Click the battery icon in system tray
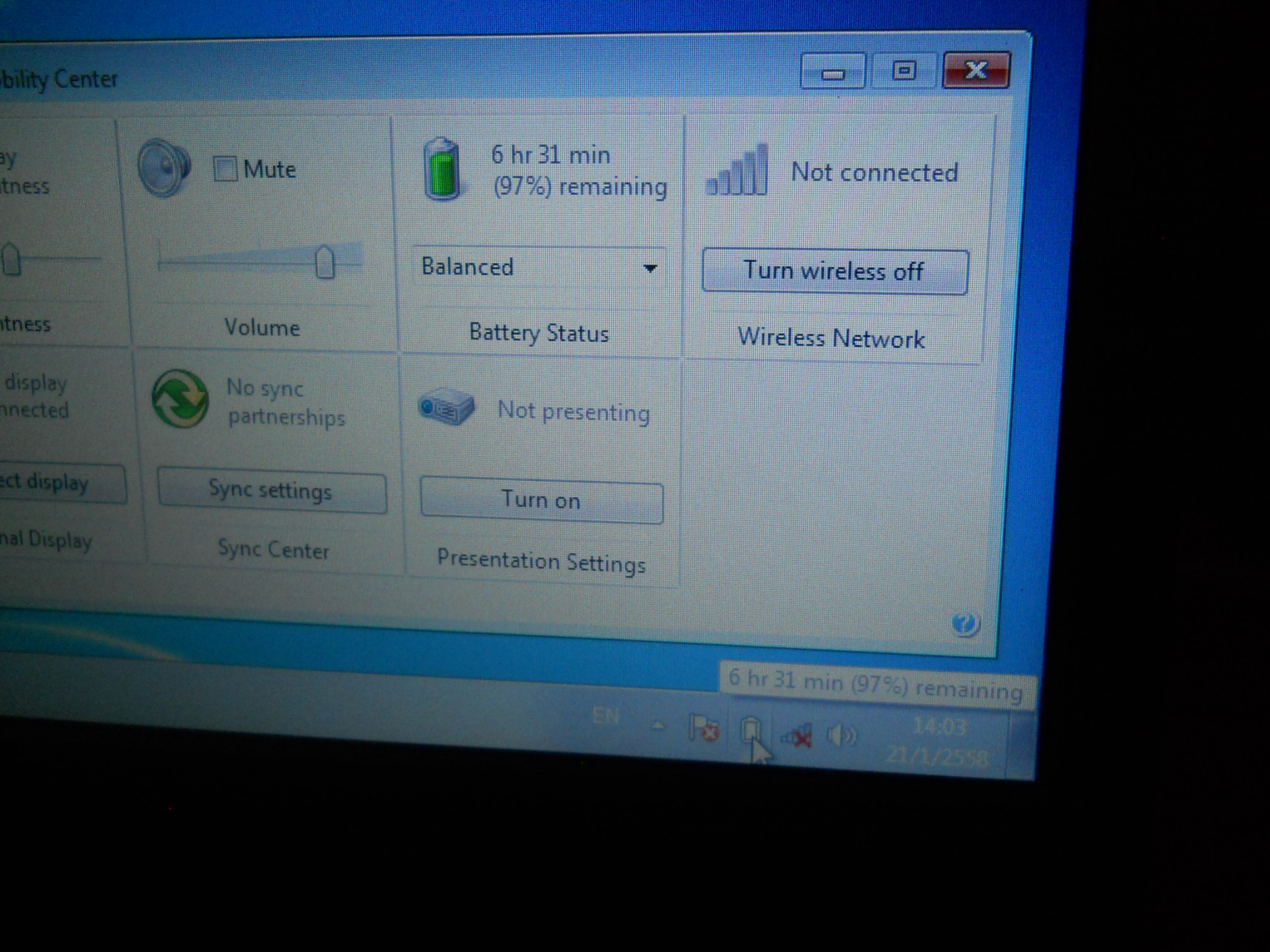This screenshot has width=1270, height=952. coord(751,730)
